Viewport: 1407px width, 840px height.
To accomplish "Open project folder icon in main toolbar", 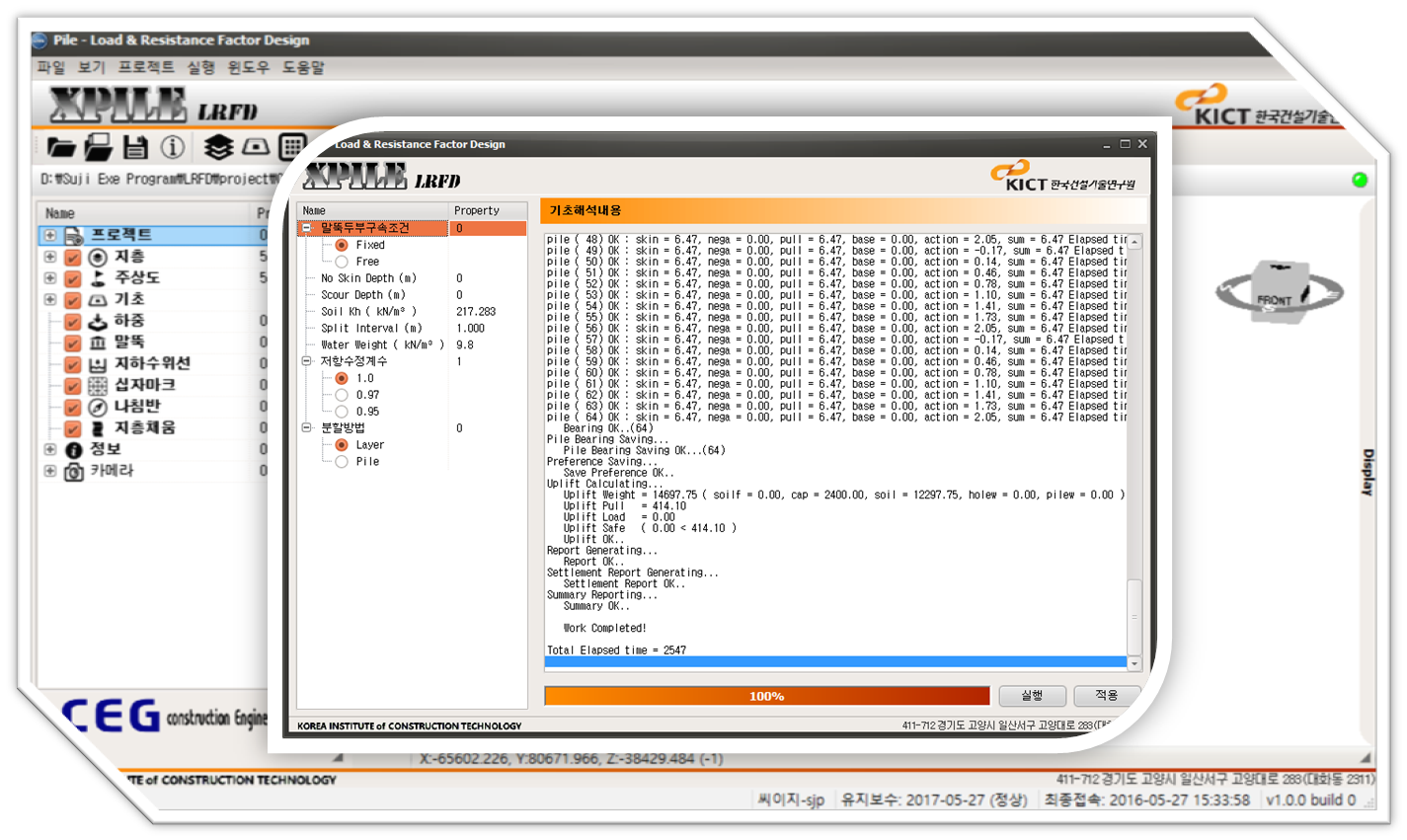I will 60,148.
